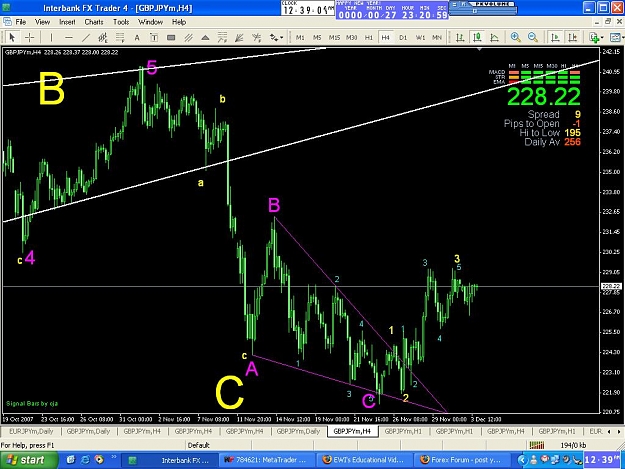
Task: Expand Quick Launch overflow chevron
Action: coord(114,457)
